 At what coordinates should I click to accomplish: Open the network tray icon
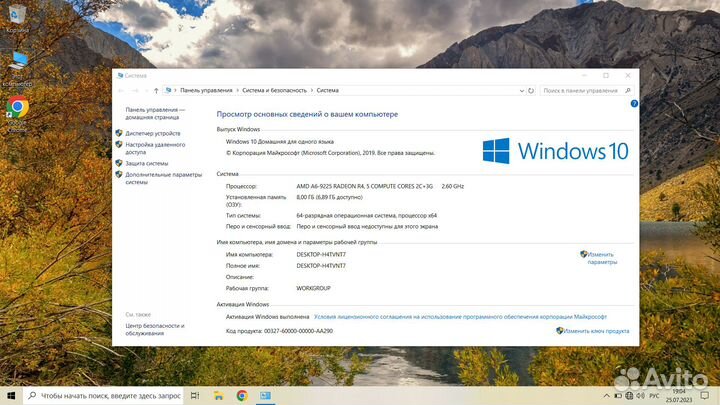pos(629,395)
